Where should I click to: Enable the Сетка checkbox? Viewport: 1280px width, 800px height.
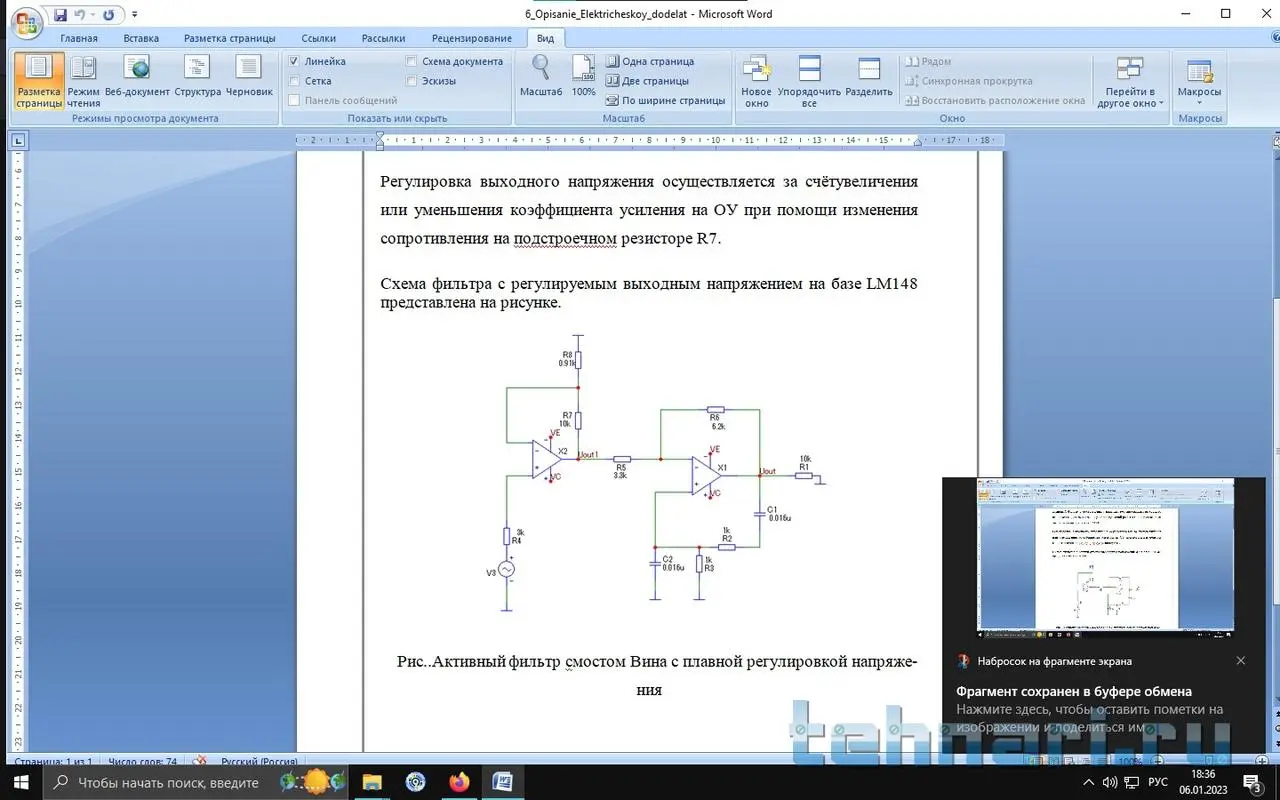(x=294, y=81)
